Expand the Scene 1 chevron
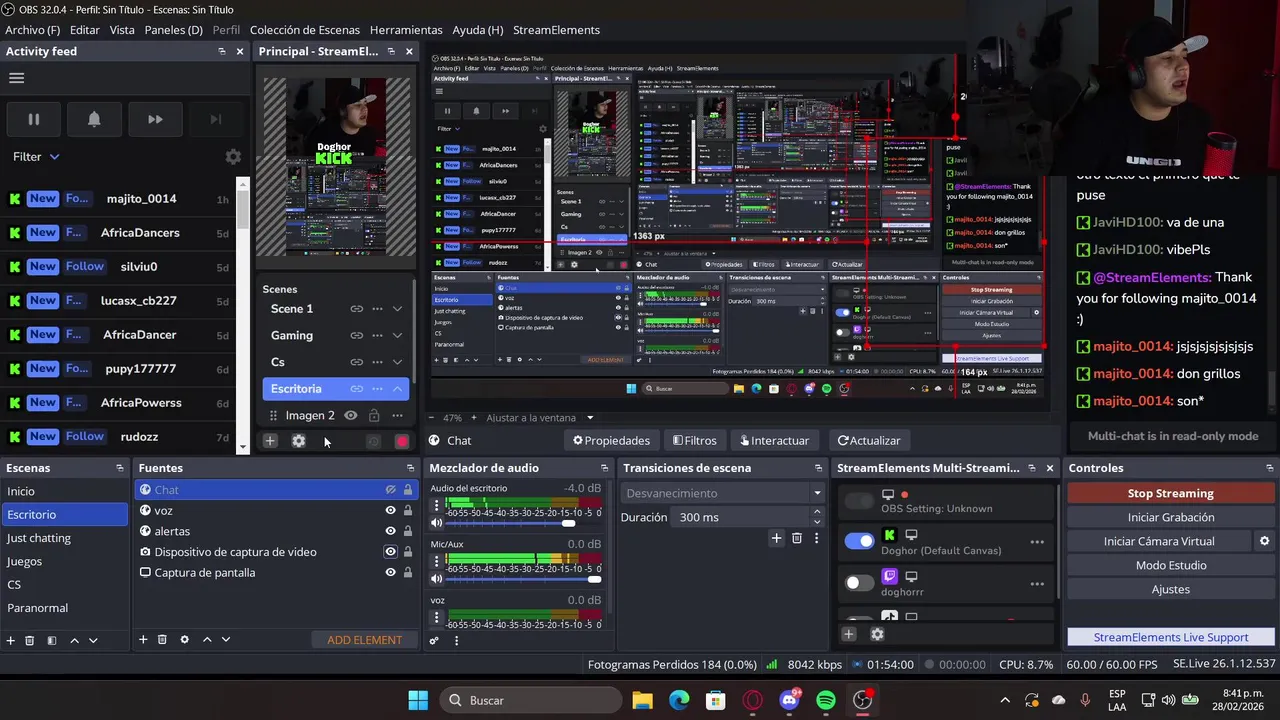Viewport: 1280px width, 720px height. [397, 309]
